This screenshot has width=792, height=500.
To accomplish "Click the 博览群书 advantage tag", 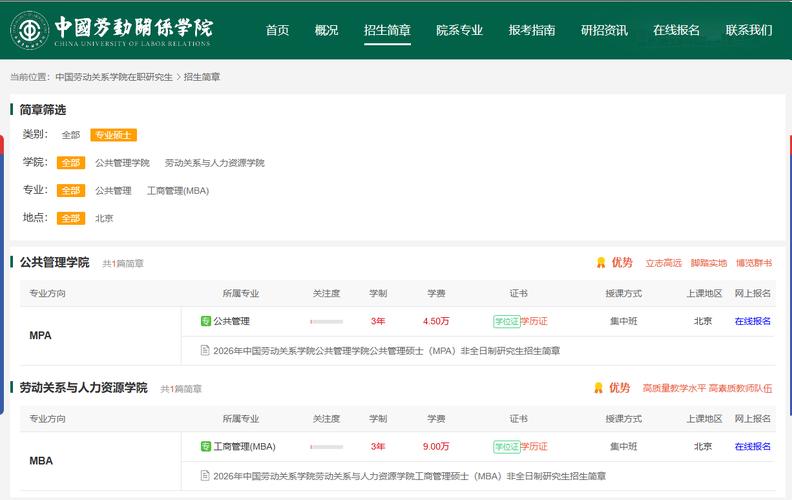I will coord(754,263).
